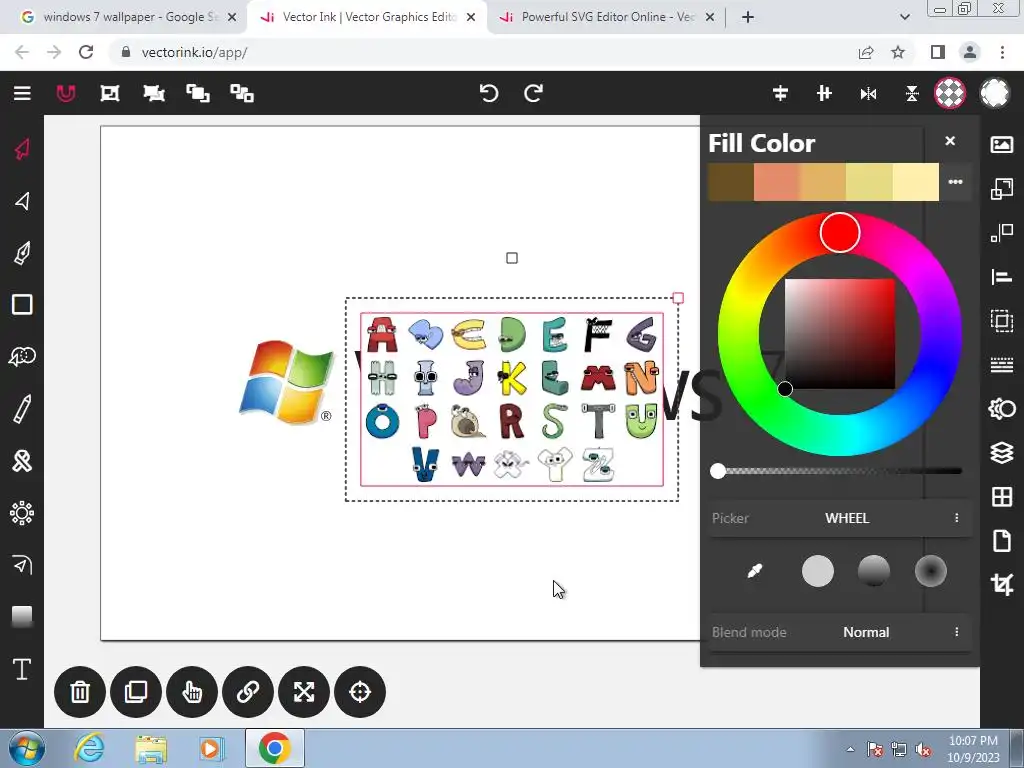Viewport: 1024px width, 768px height.
Task: Click the bring to front icon
Action: click(198, 93)
